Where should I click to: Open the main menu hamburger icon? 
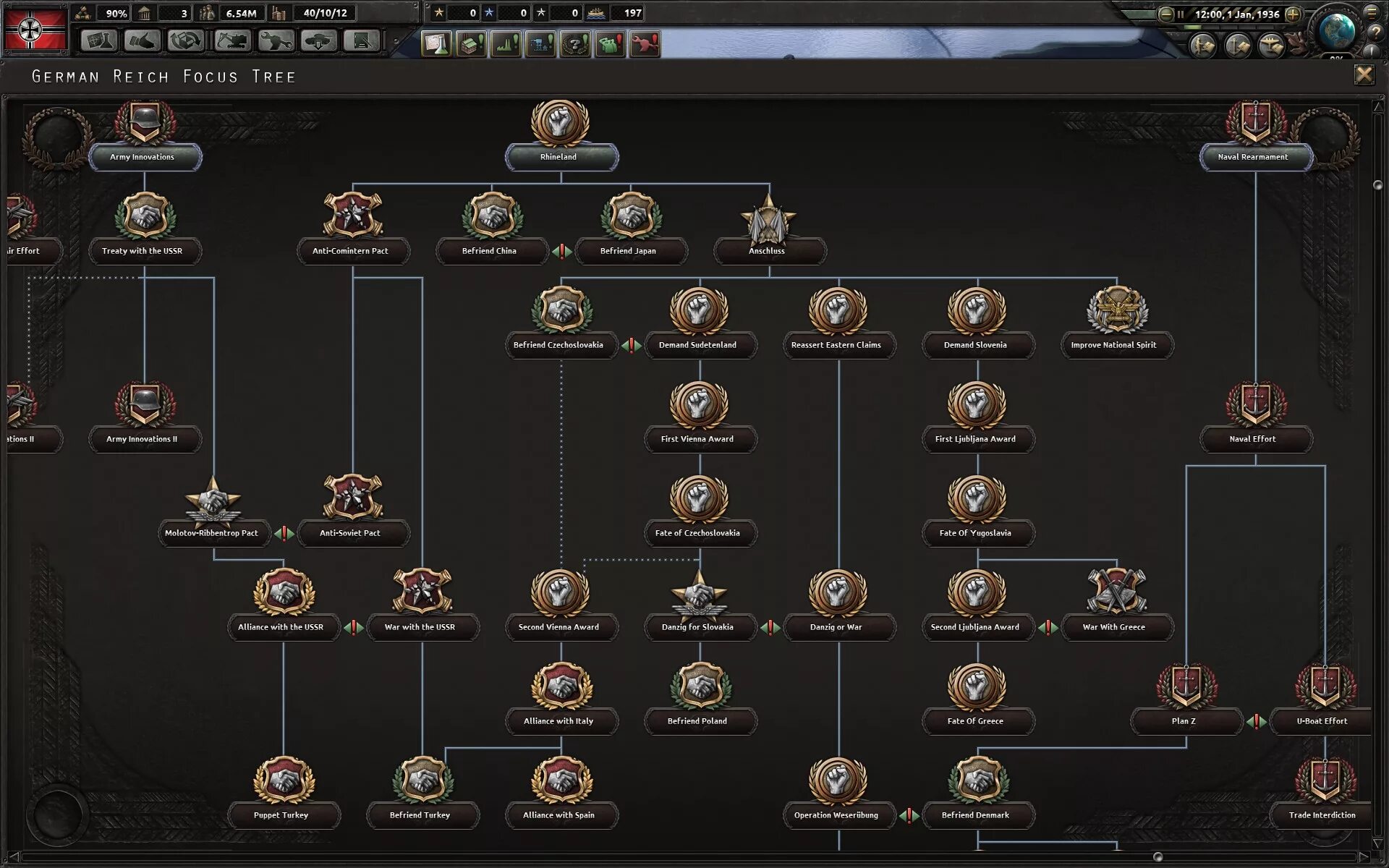(1372, 12)
